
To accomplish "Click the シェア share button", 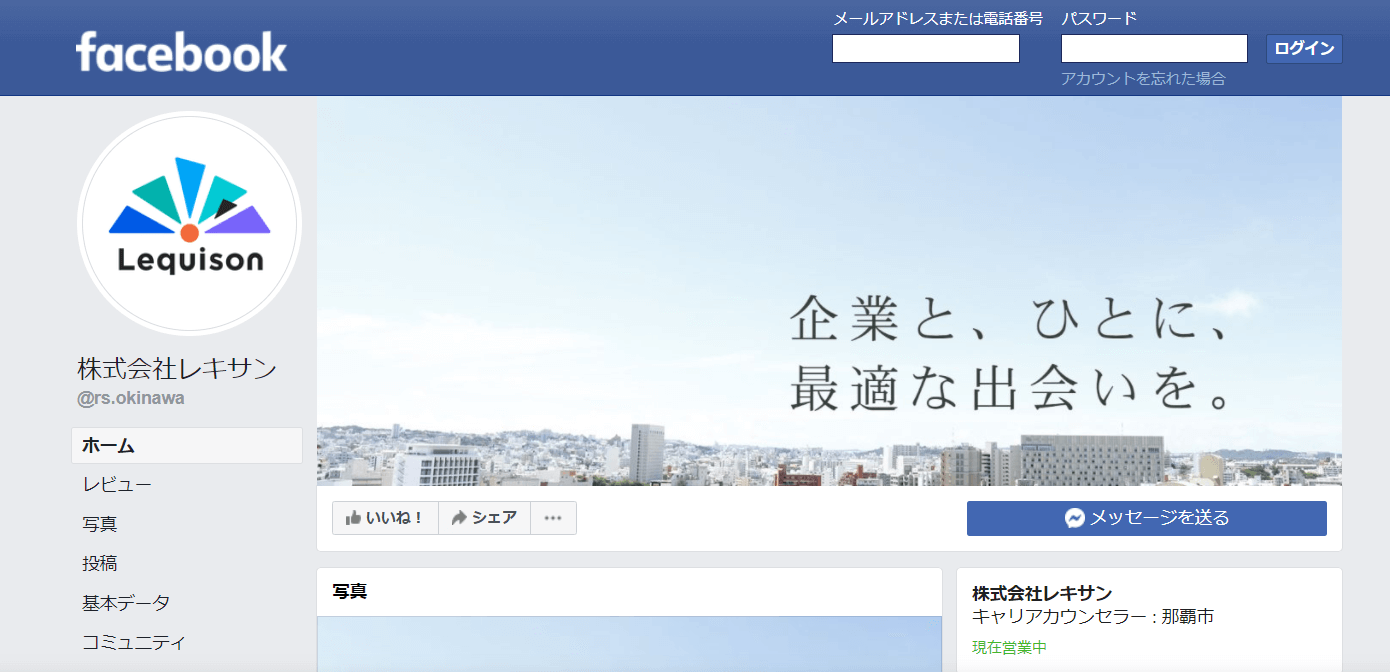I will [484, 518].
